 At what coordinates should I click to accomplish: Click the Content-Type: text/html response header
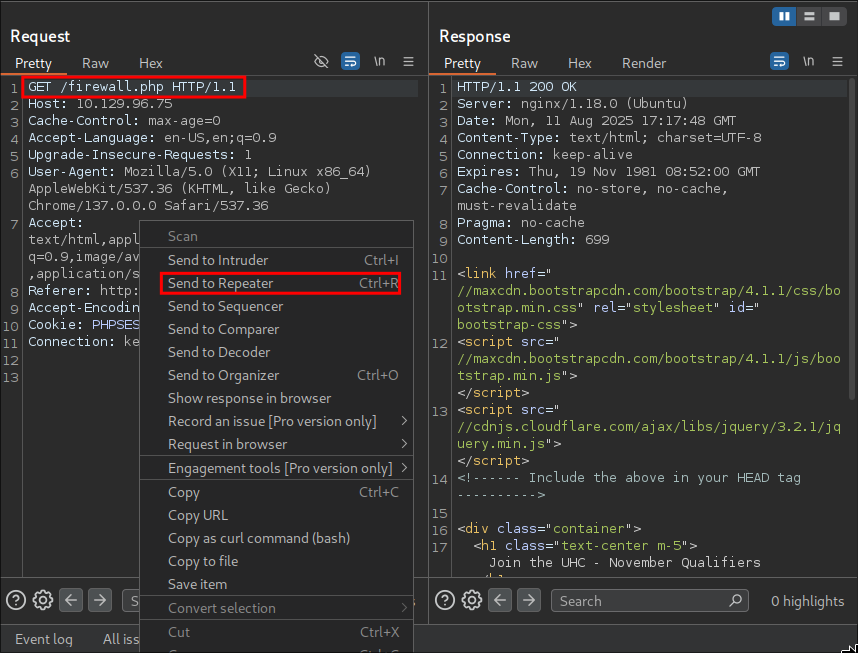tap(609, 137)
